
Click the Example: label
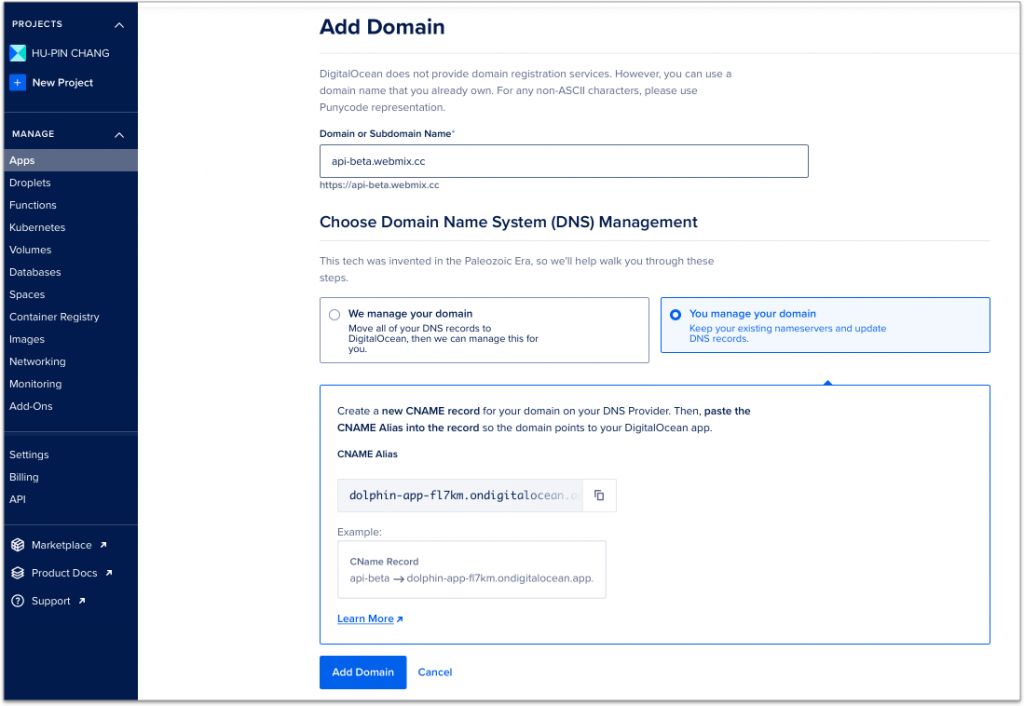coord(359,532)
